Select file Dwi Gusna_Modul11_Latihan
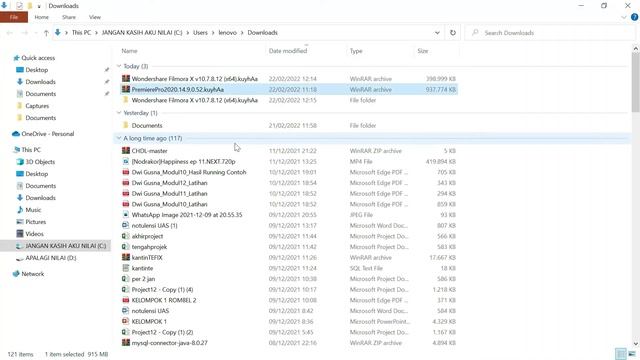Screen dimensions: 640x360 tap(169, 193)
